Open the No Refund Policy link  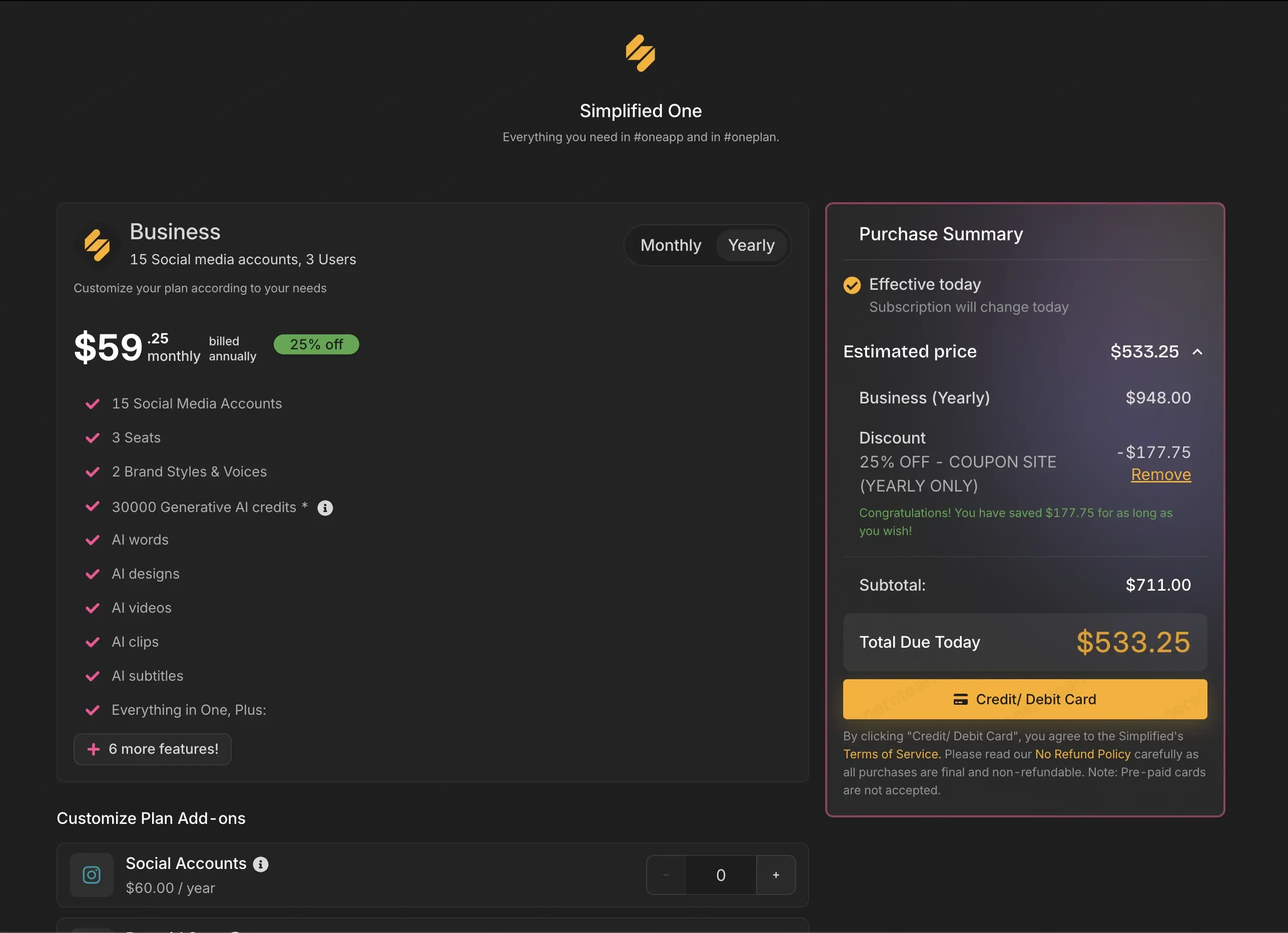click(1082, 754)
